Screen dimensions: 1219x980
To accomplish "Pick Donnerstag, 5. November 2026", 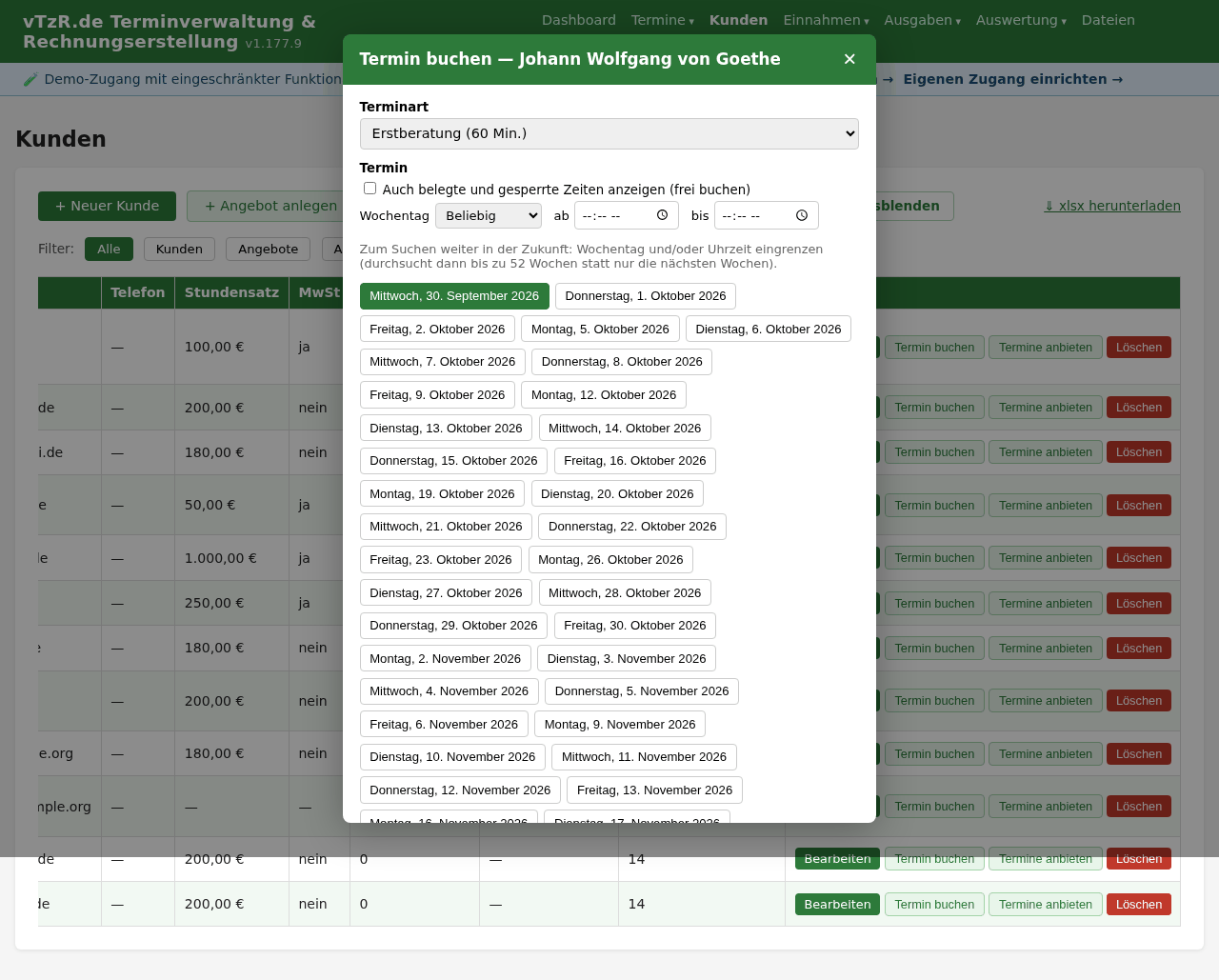I will click(x=642, y=691).
